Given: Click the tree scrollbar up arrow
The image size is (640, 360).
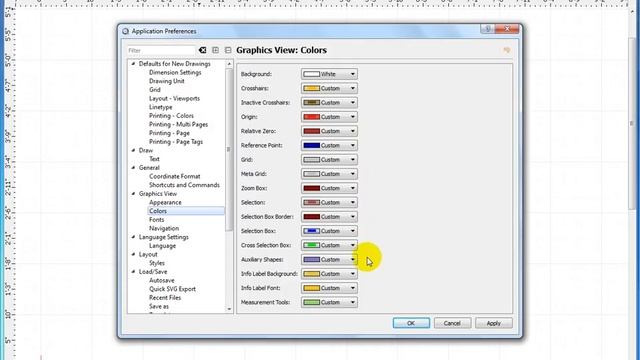Looking at the screenshot, I should pos(229,64).
